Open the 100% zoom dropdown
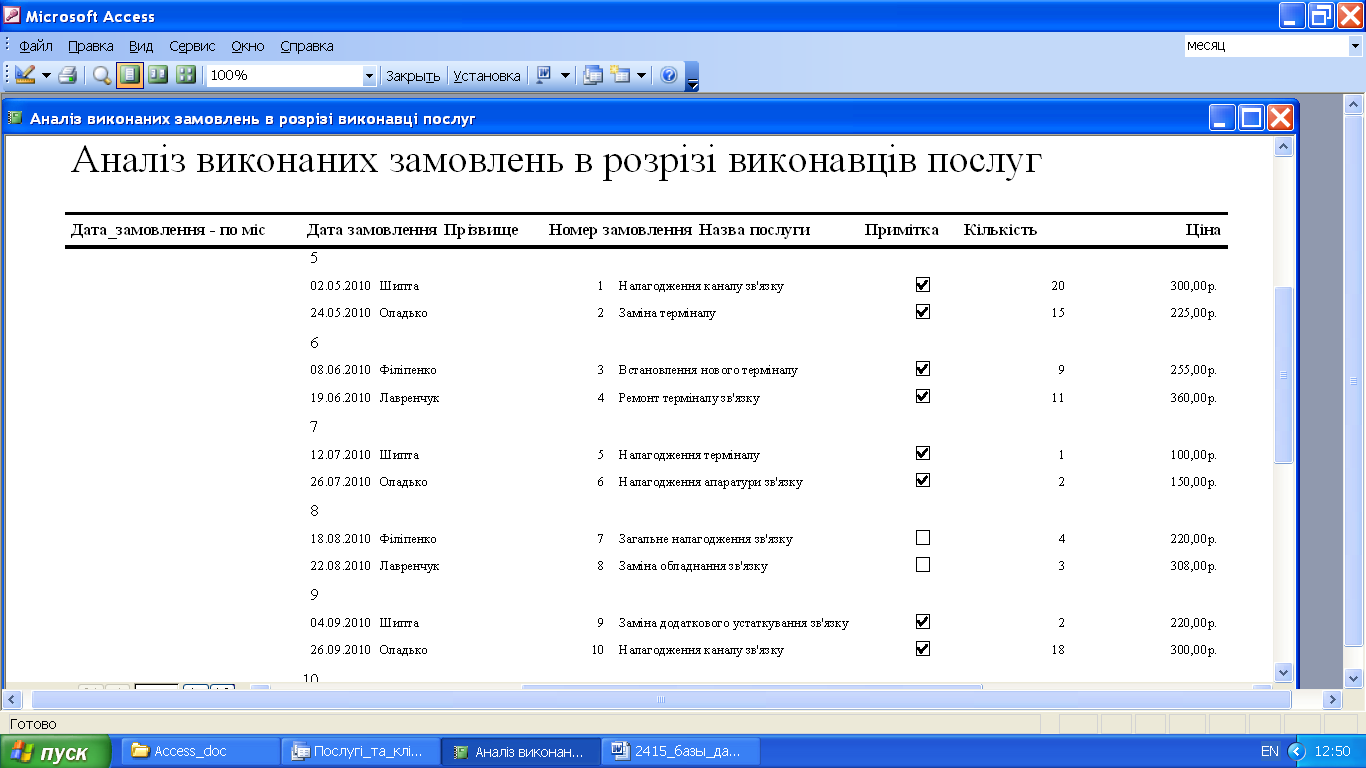Screen dimensions: 1366x768 pos(369,75)
